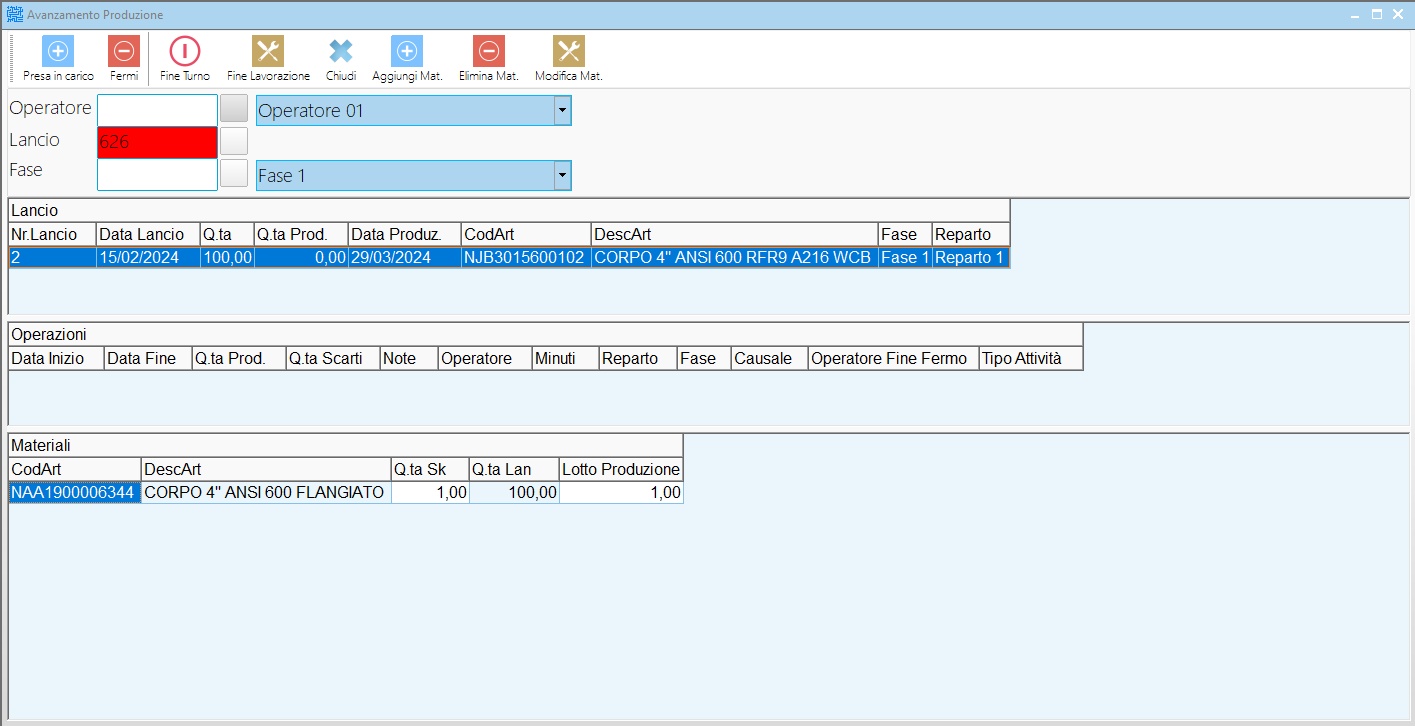The image size is (1415, 726).
Task: Click the Reparto header in Lancio grid
Action: pos(971,234)
